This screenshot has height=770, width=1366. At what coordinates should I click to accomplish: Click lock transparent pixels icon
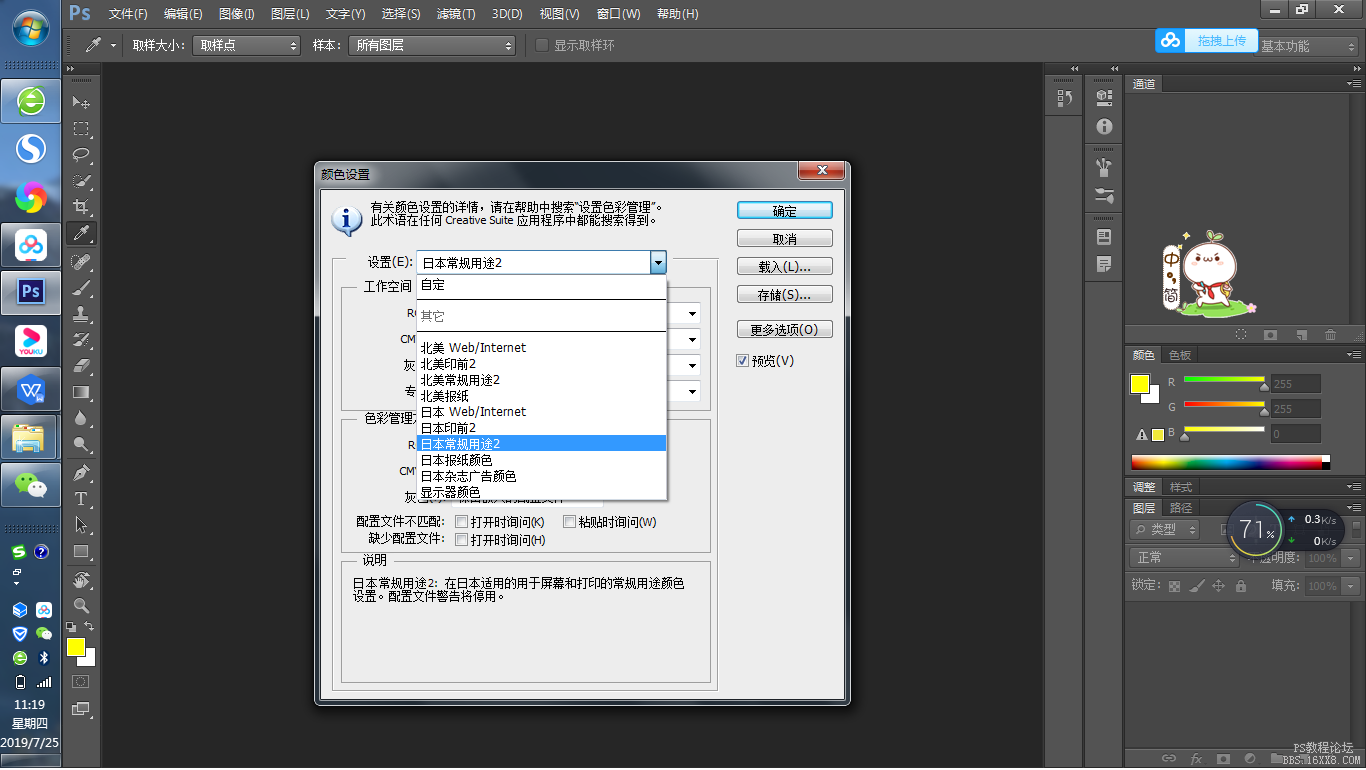(x=1174, y=586)
